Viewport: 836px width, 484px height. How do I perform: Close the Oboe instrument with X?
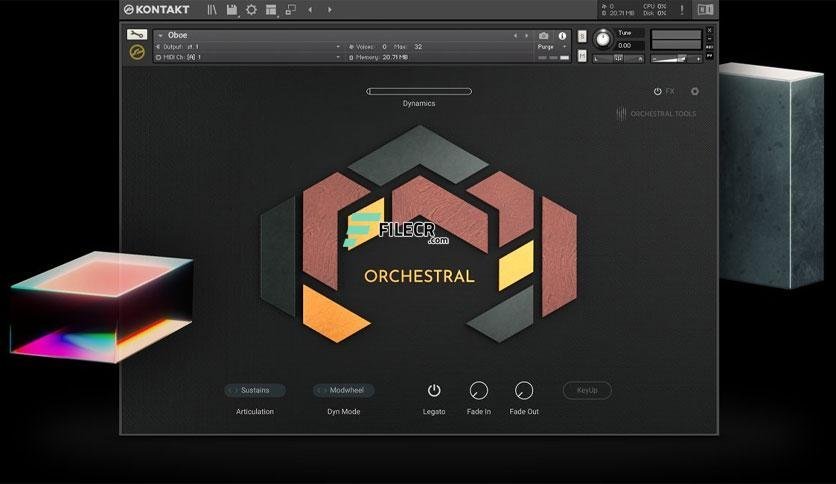tap(710, 31)
